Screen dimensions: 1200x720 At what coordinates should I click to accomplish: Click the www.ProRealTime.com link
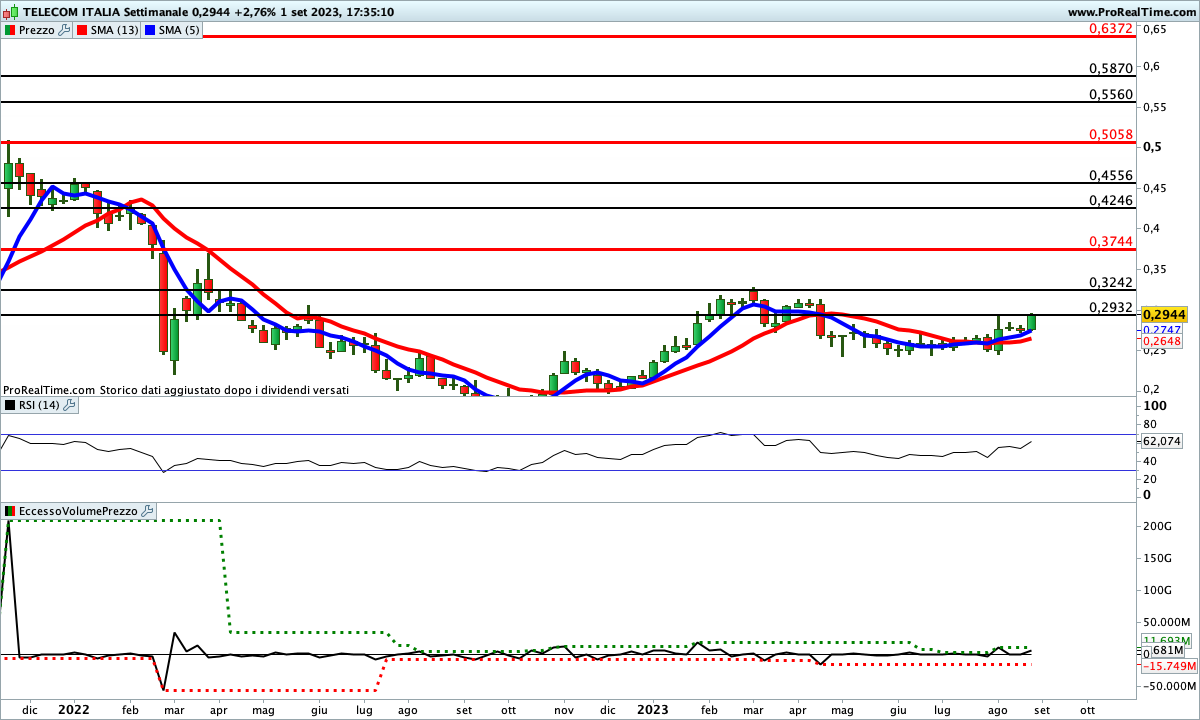click(1130, 12)
